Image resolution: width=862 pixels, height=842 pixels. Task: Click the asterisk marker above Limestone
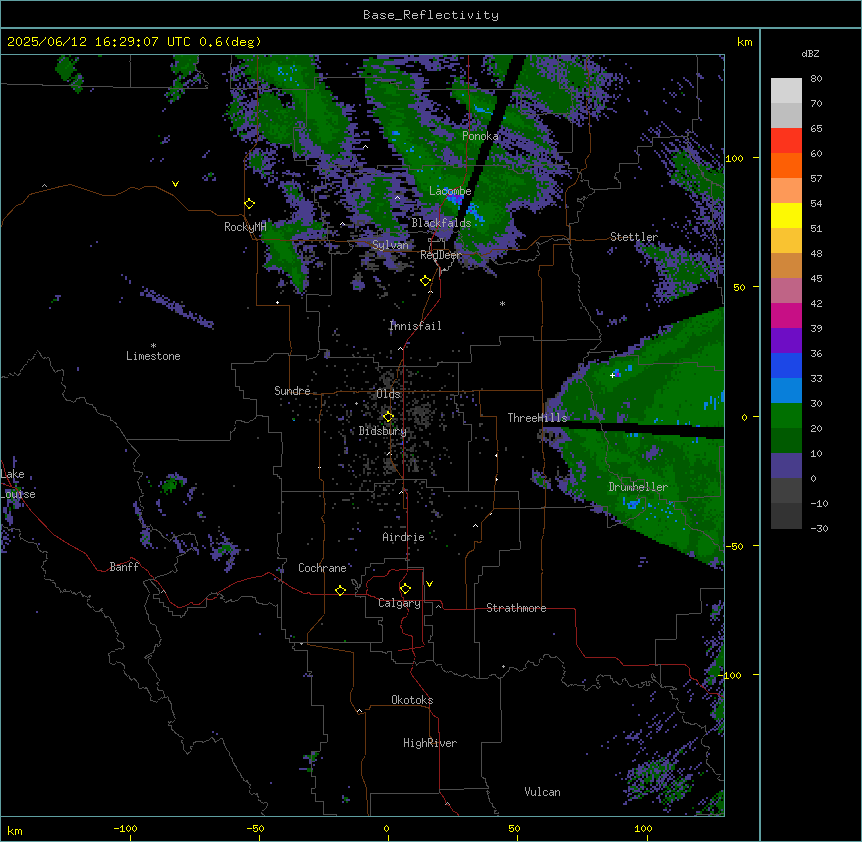153,346
